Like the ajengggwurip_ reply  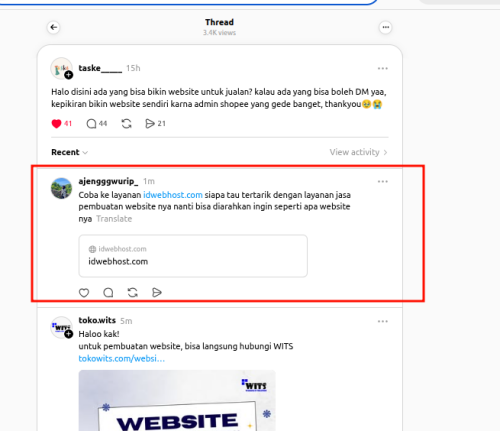pyautogui.click(x=84, y=293)
